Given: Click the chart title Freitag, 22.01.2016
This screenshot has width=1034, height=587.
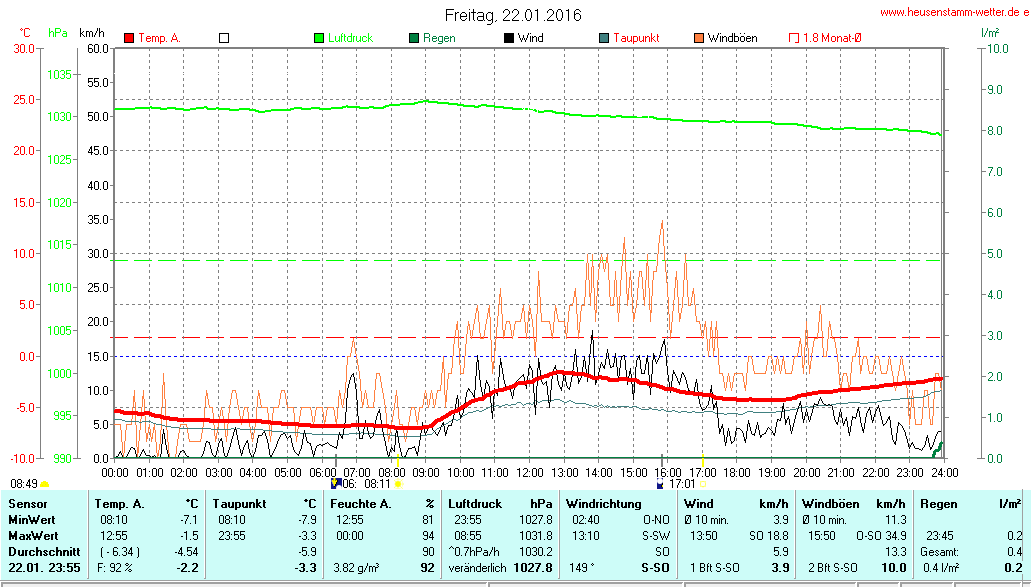Looking at the screenshot, I should click(512, 16).
